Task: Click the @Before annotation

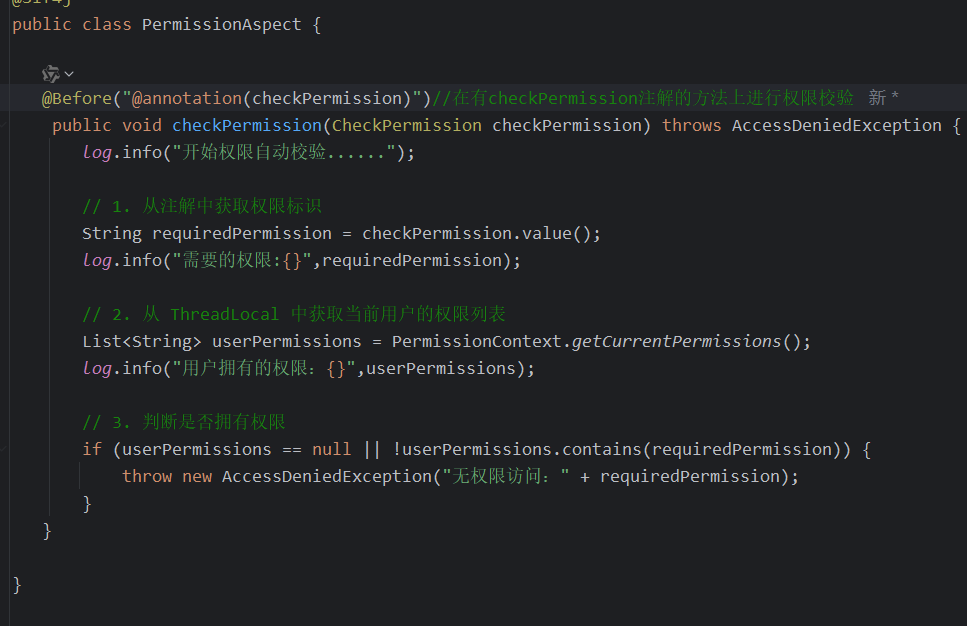Action: pos(75,98)
